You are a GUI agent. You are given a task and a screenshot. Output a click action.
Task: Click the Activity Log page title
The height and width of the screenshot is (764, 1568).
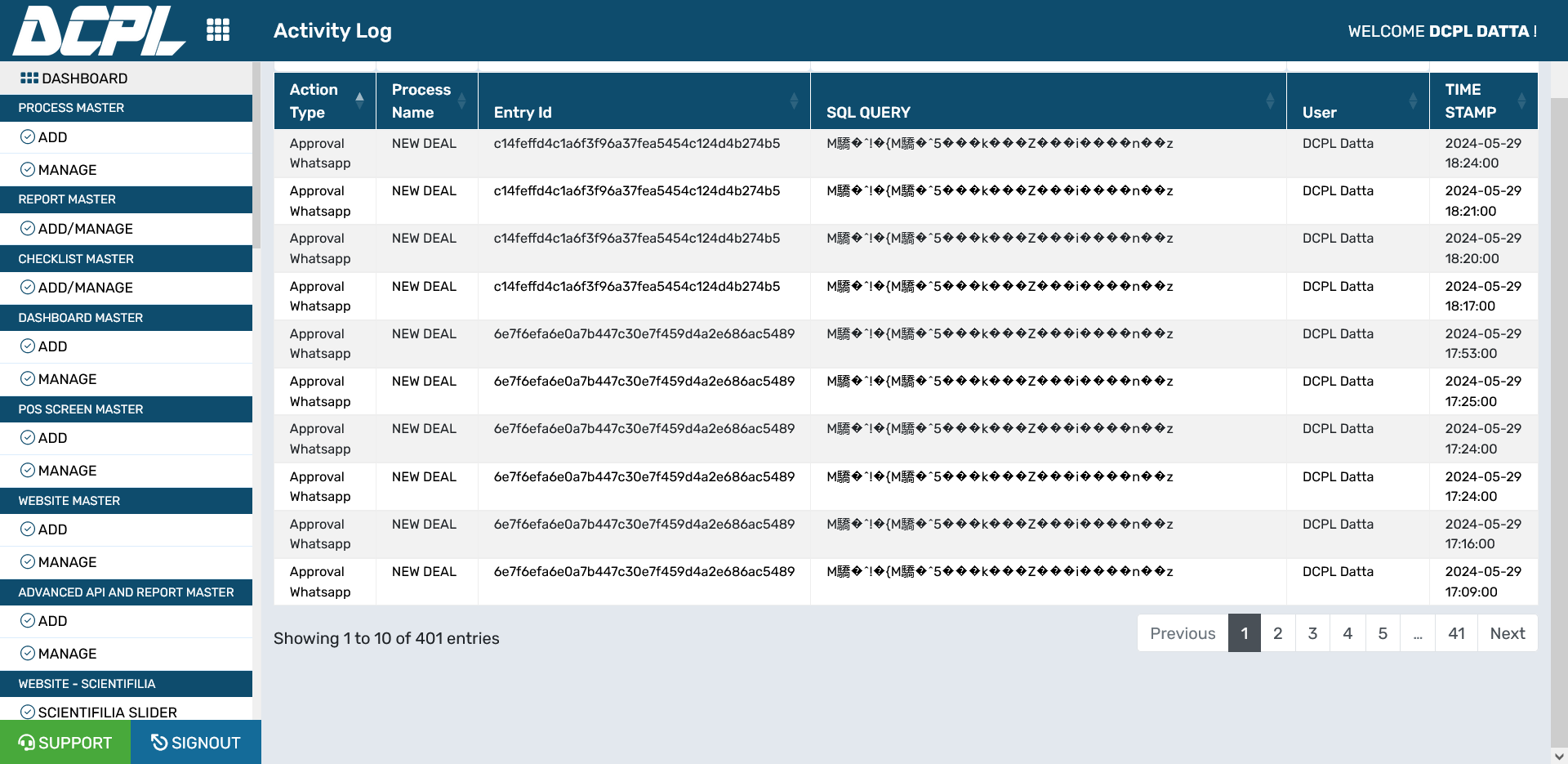click(332, 30)
